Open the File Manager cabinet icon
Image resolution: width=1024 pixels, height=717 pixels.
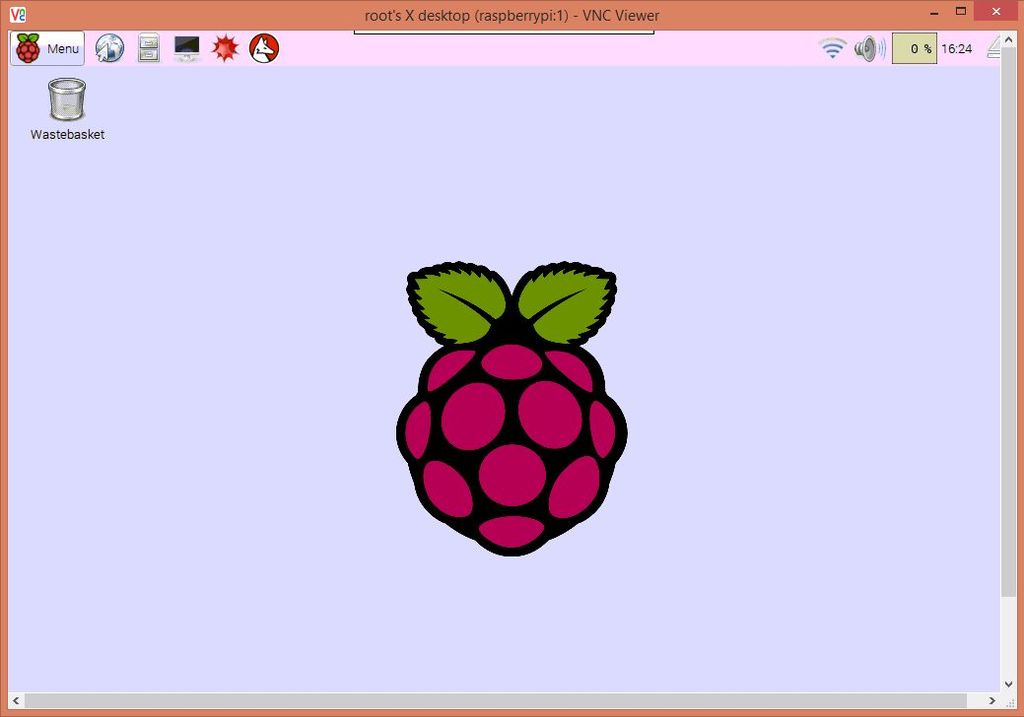coord(149,48)
